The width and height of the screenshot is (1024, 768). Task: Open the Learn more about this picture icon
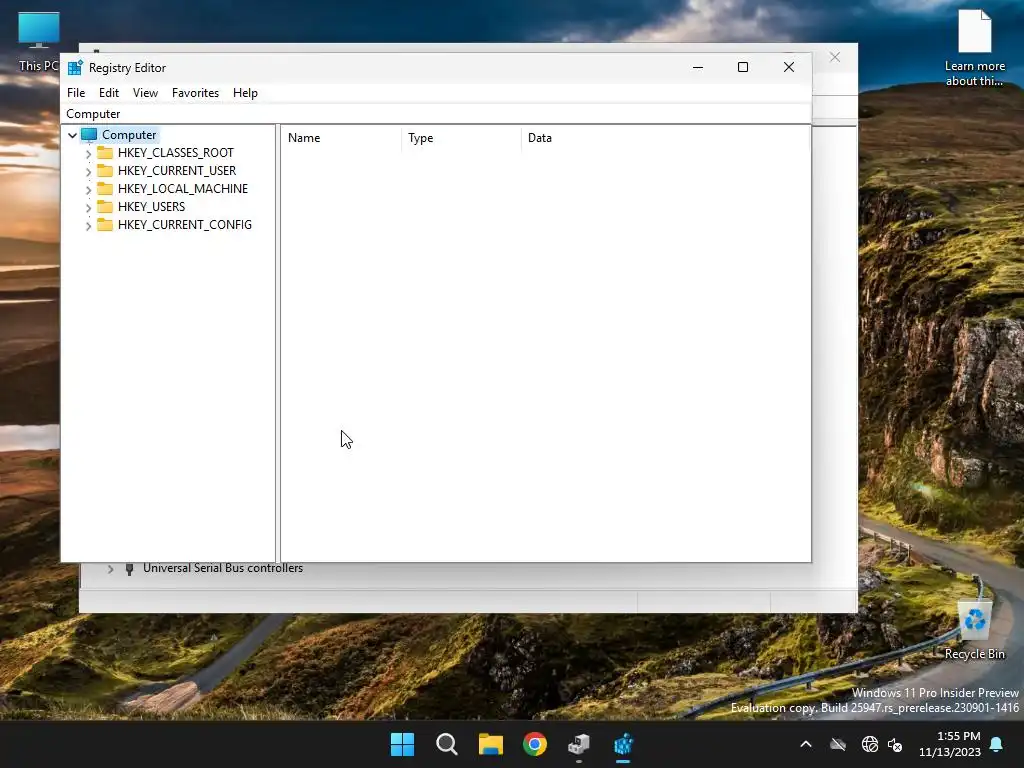pos(974,47)
